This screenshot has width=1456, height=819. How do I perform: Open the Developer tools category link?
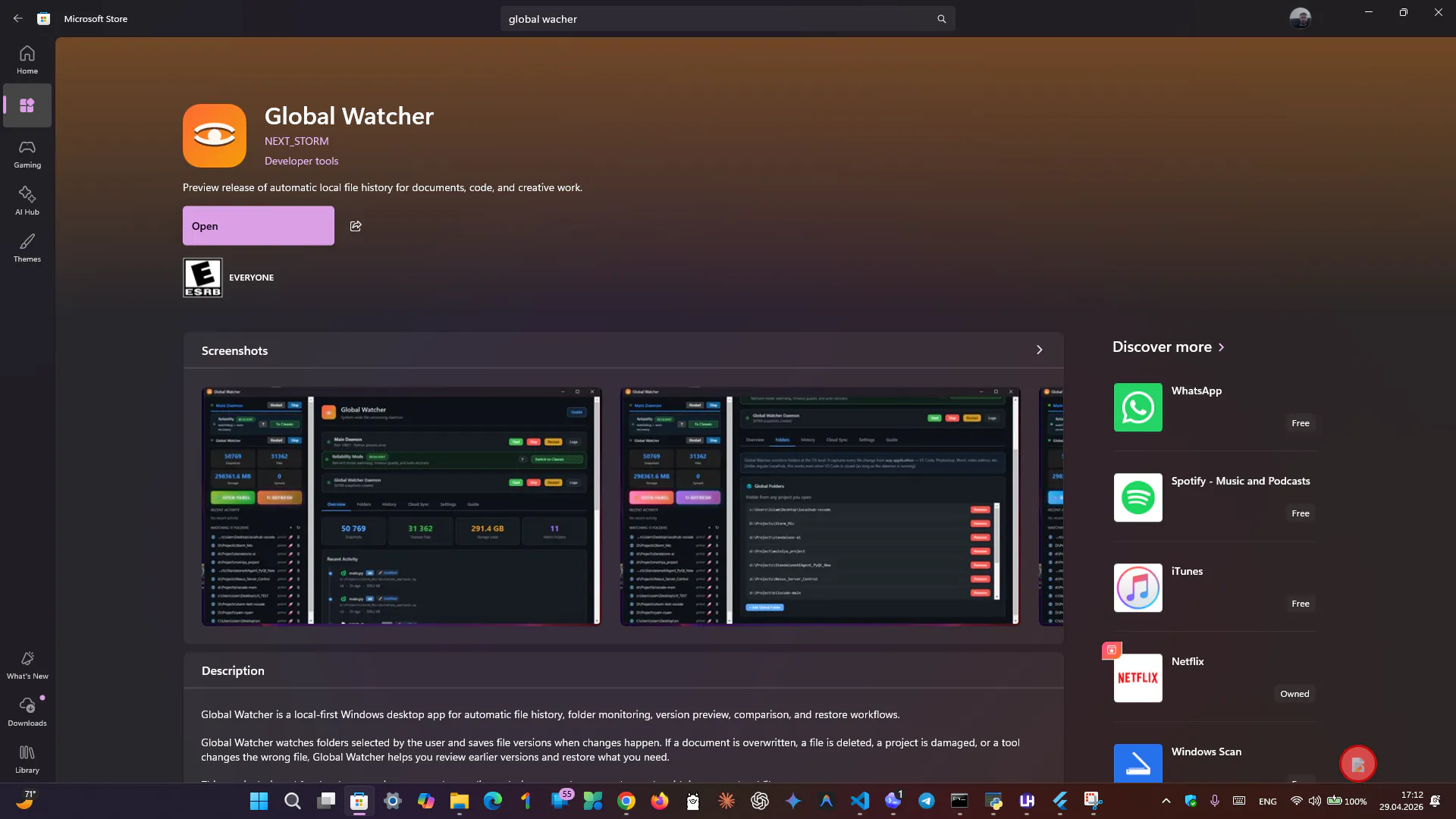coord(302,161)
